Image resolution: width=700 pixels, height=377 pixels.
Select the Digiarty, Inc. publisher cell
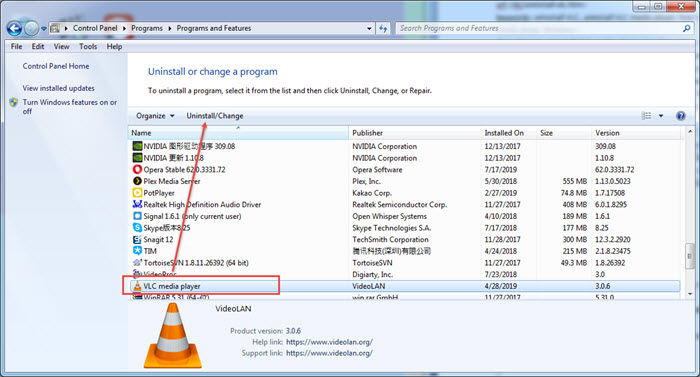[372, 274]
